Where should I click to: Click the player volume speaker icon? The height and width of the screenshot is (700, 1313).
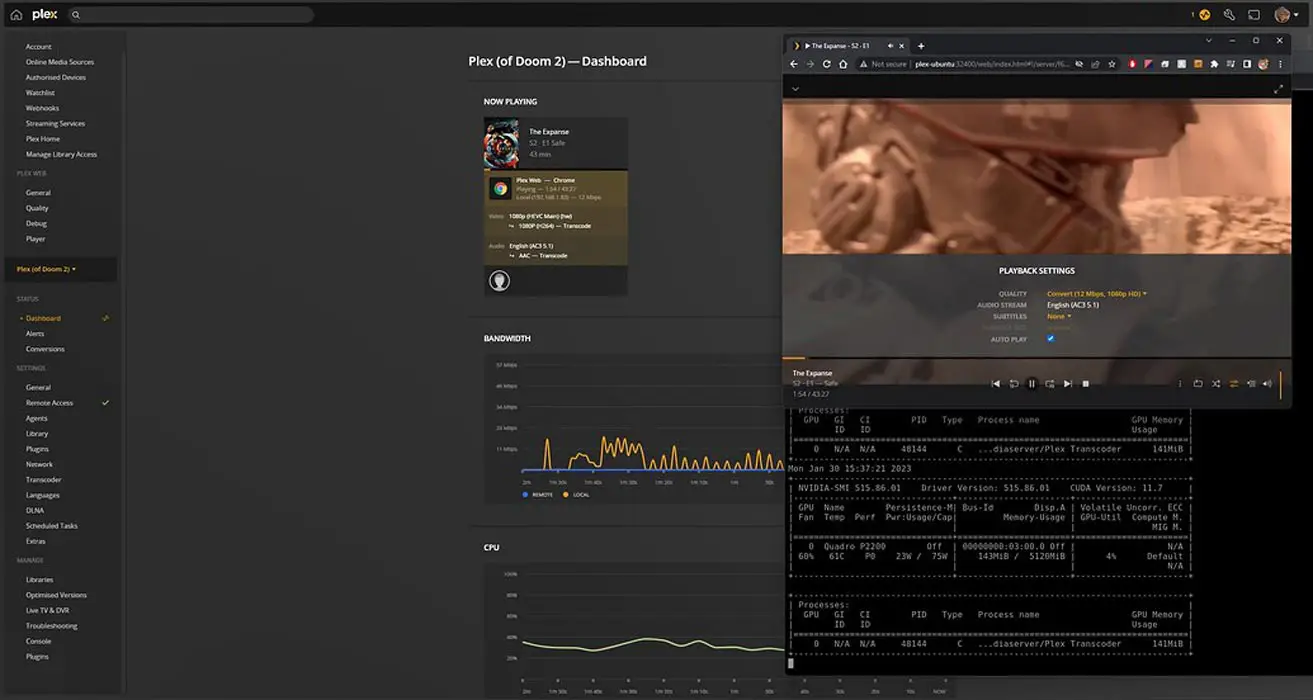1267,384
